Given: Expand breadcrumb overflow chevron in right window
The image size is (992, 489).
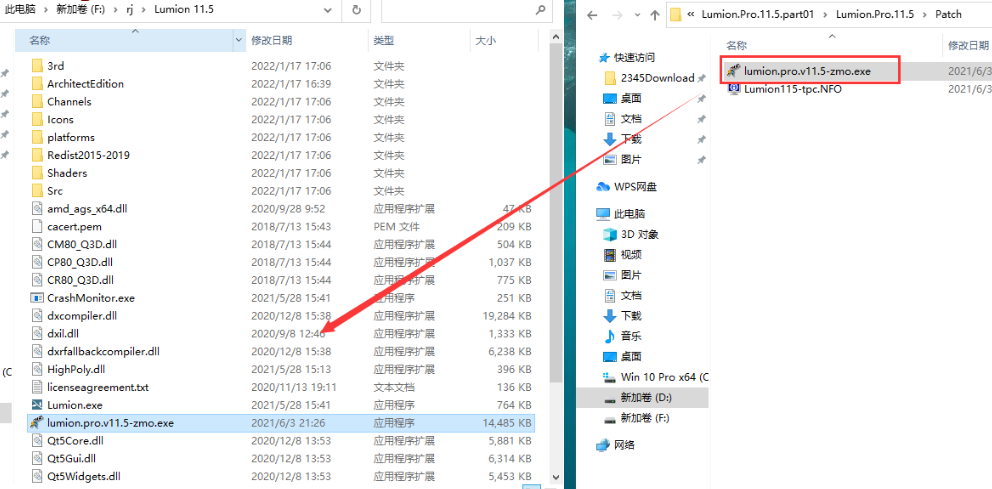Looking at the screenshot, I should point(690,15).
